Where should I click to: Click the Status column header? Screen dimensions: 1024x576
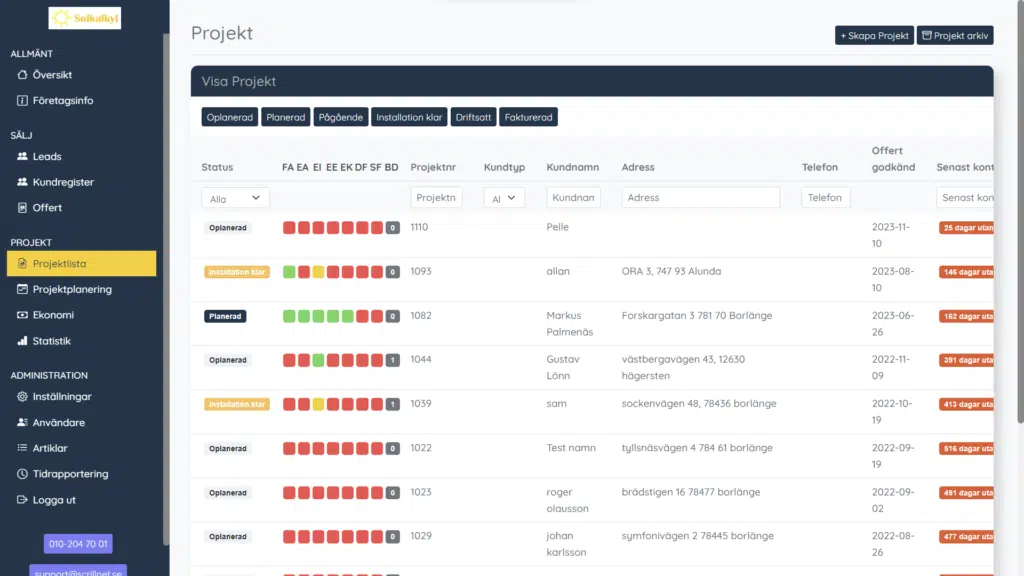coord(217,167)
